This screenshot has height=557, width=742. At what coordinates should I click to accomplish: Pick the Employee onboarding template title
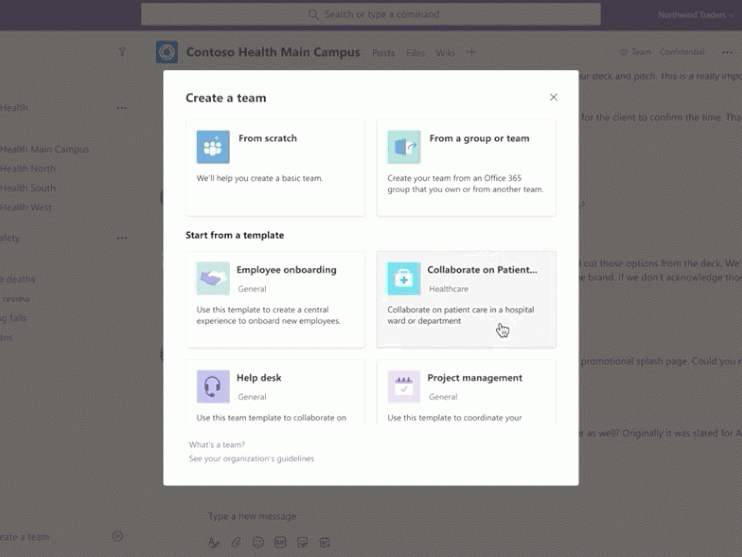point(286,270)
